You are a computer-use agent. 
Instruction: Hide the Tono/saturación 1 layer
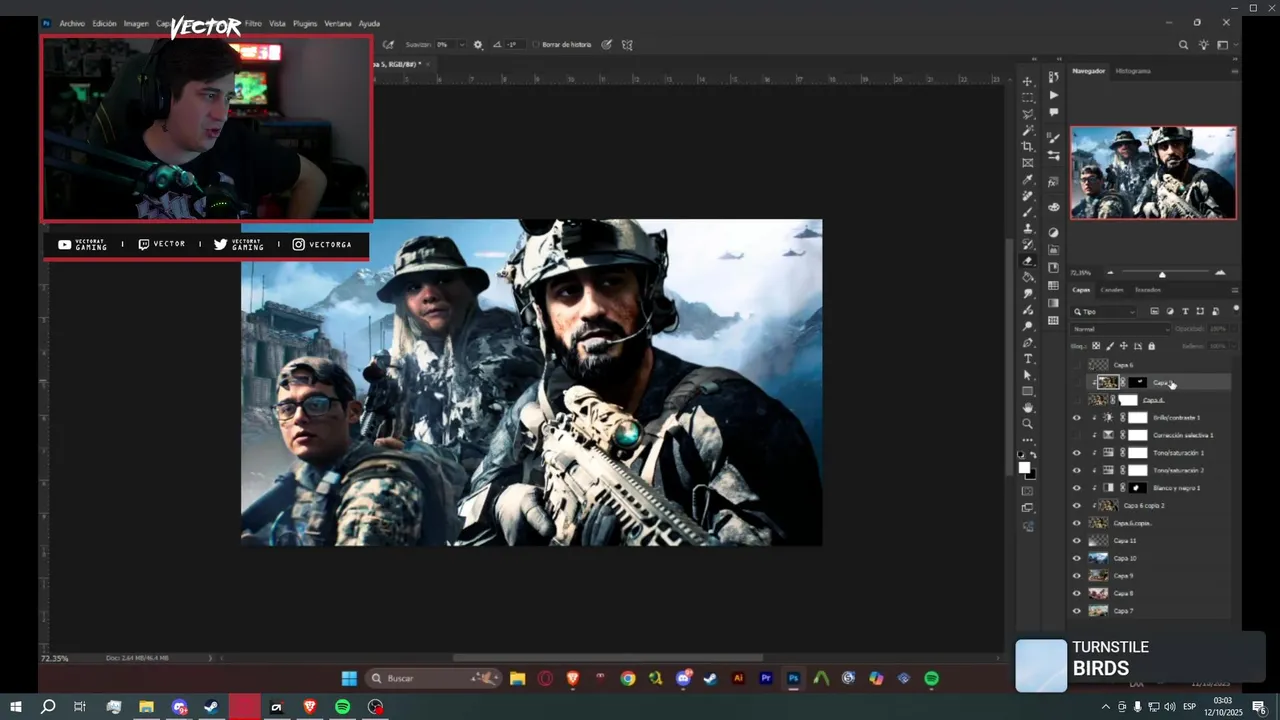1077,453
